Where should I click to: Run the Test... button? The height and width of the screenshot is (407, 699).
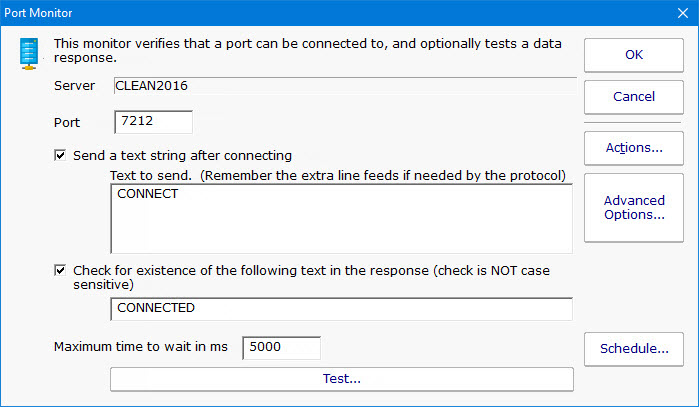[x=341, y=380]
